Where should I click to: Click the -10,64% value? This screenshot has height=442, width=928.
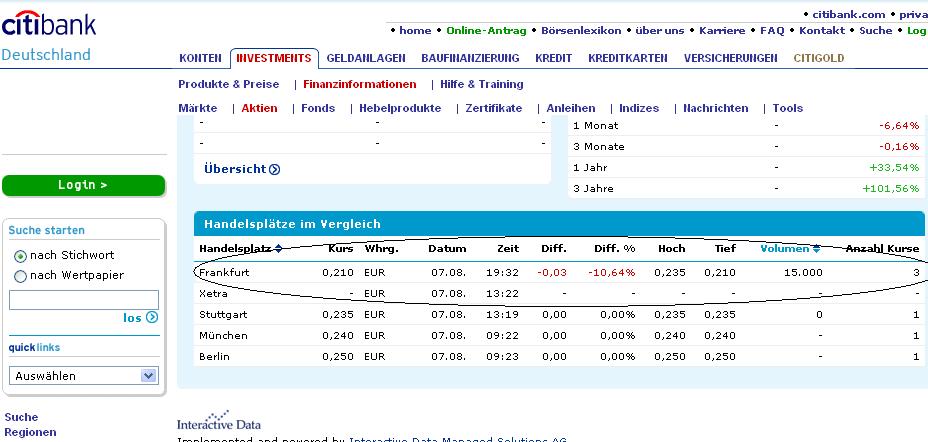612,273
